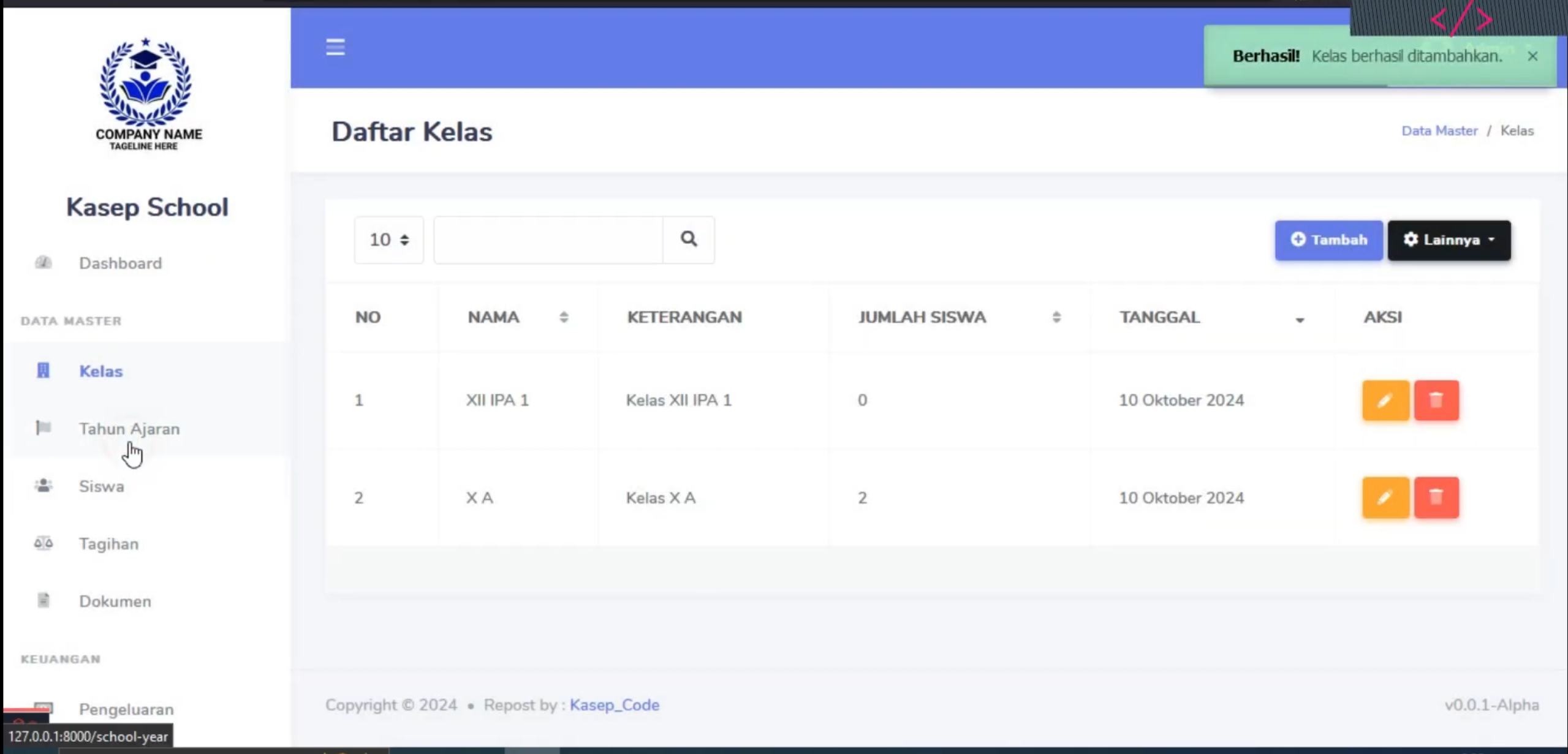This screenshot has height=754, width=1568.
Task: Edit the XII IPA 1 class row
Action: tap(1385, 401)
